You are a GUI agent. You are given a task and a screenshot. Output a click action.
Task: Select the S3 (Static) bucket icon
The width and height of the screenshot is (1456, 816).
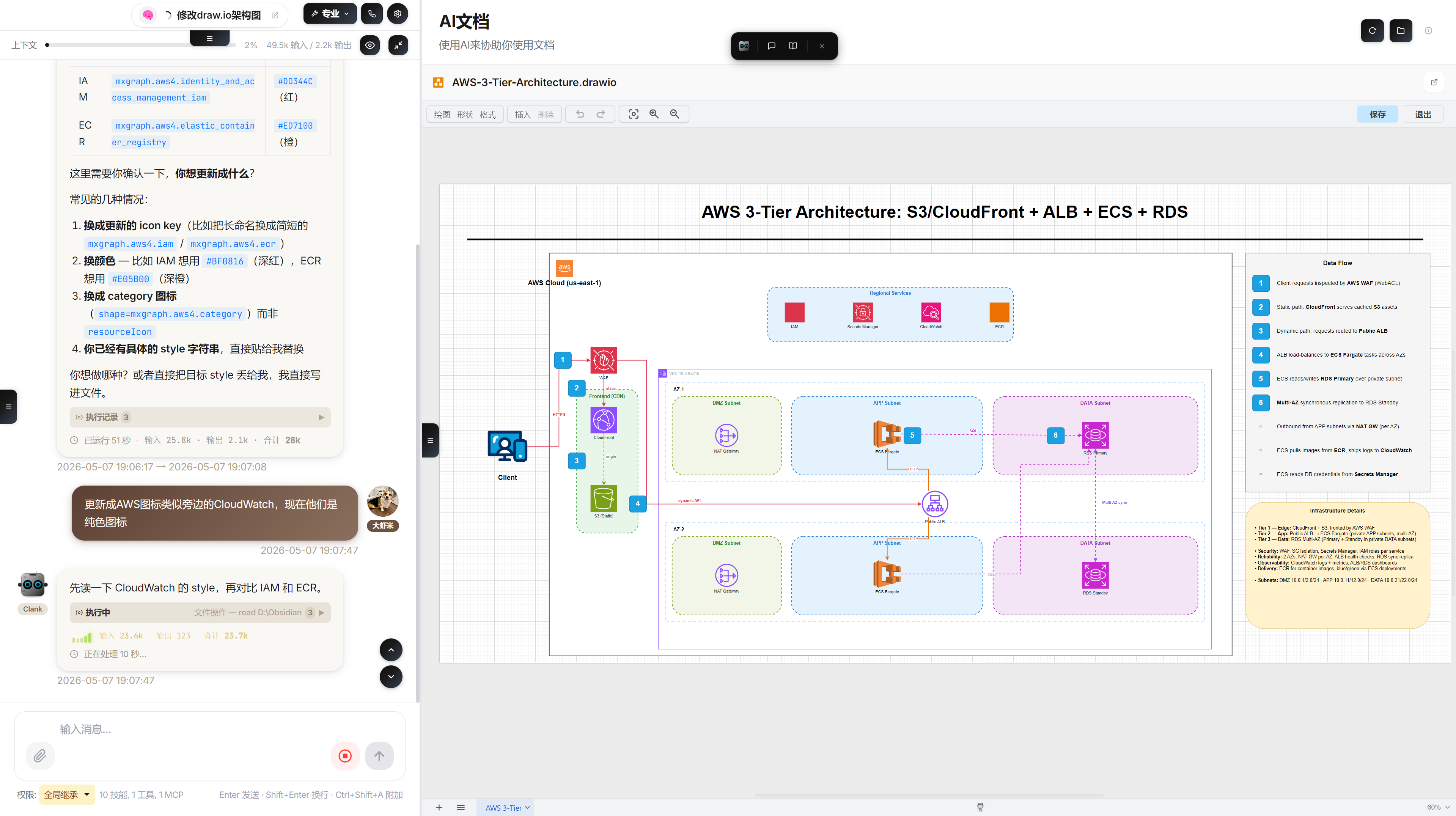(604, 498)
